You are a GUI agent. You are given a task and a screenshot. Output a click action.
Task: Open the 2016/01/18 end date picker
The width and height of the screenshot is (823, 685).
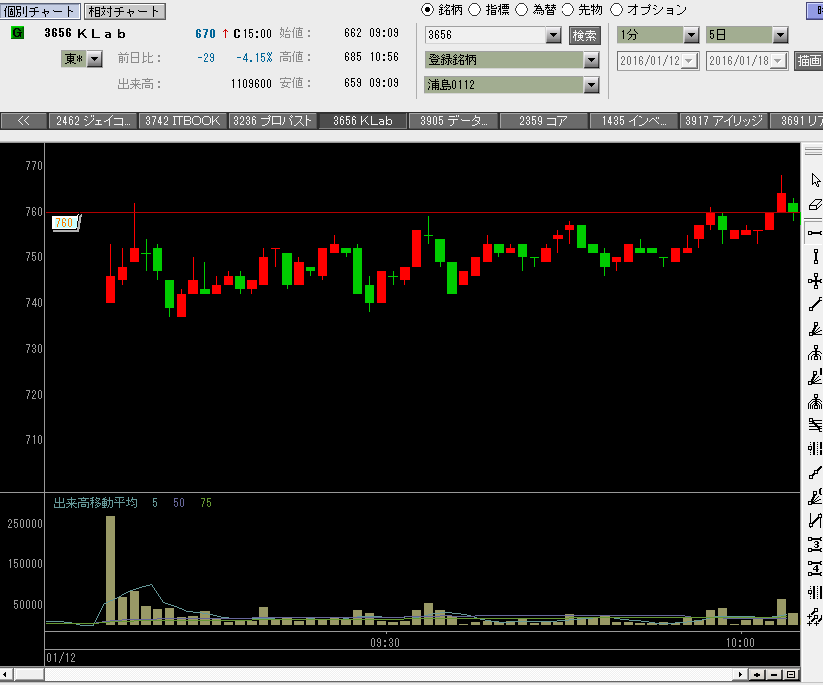pyautogui.click(x=778, y=60)
